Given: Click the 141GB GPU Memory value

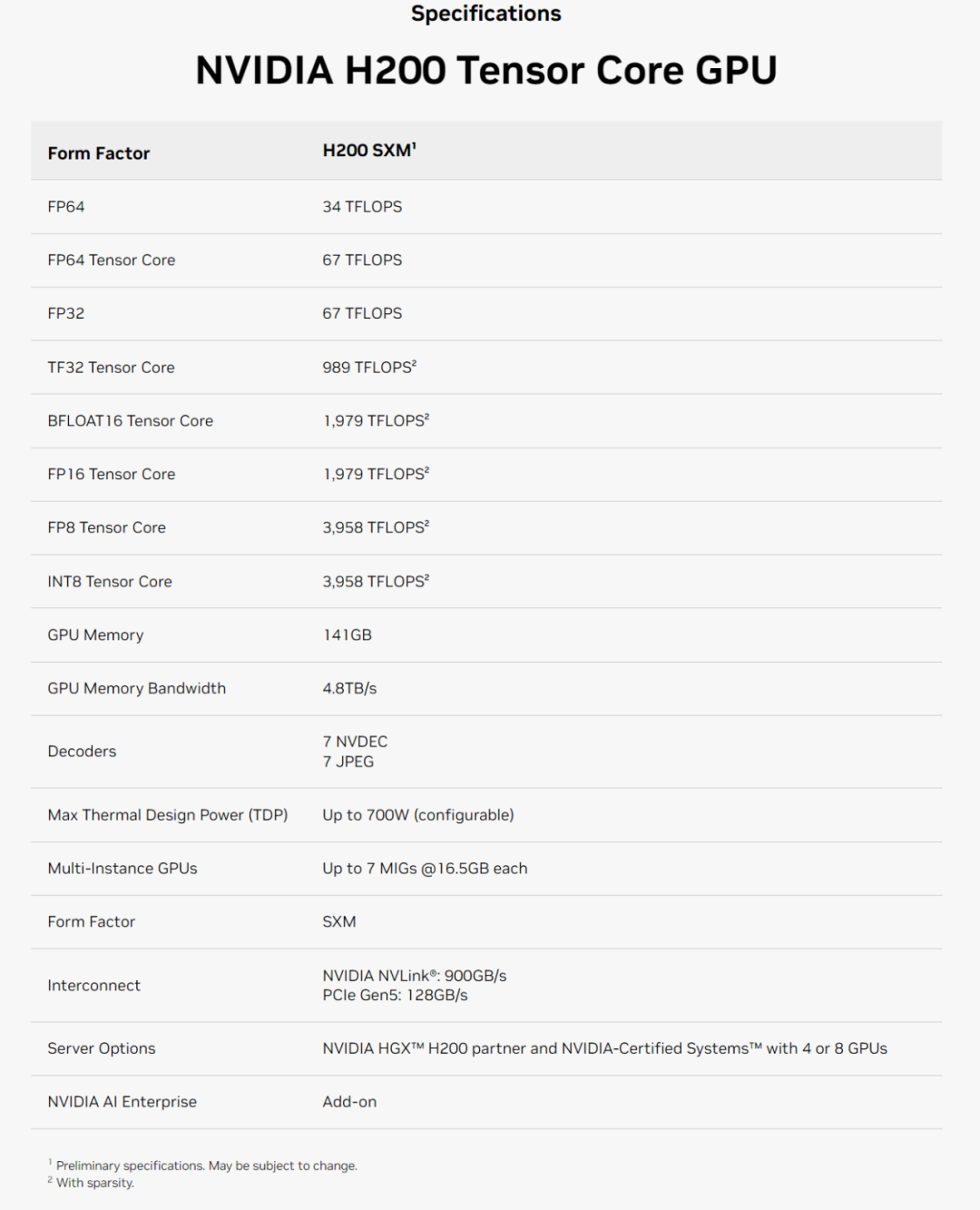Looking at the screenshot, I should (x=348, y=635).
